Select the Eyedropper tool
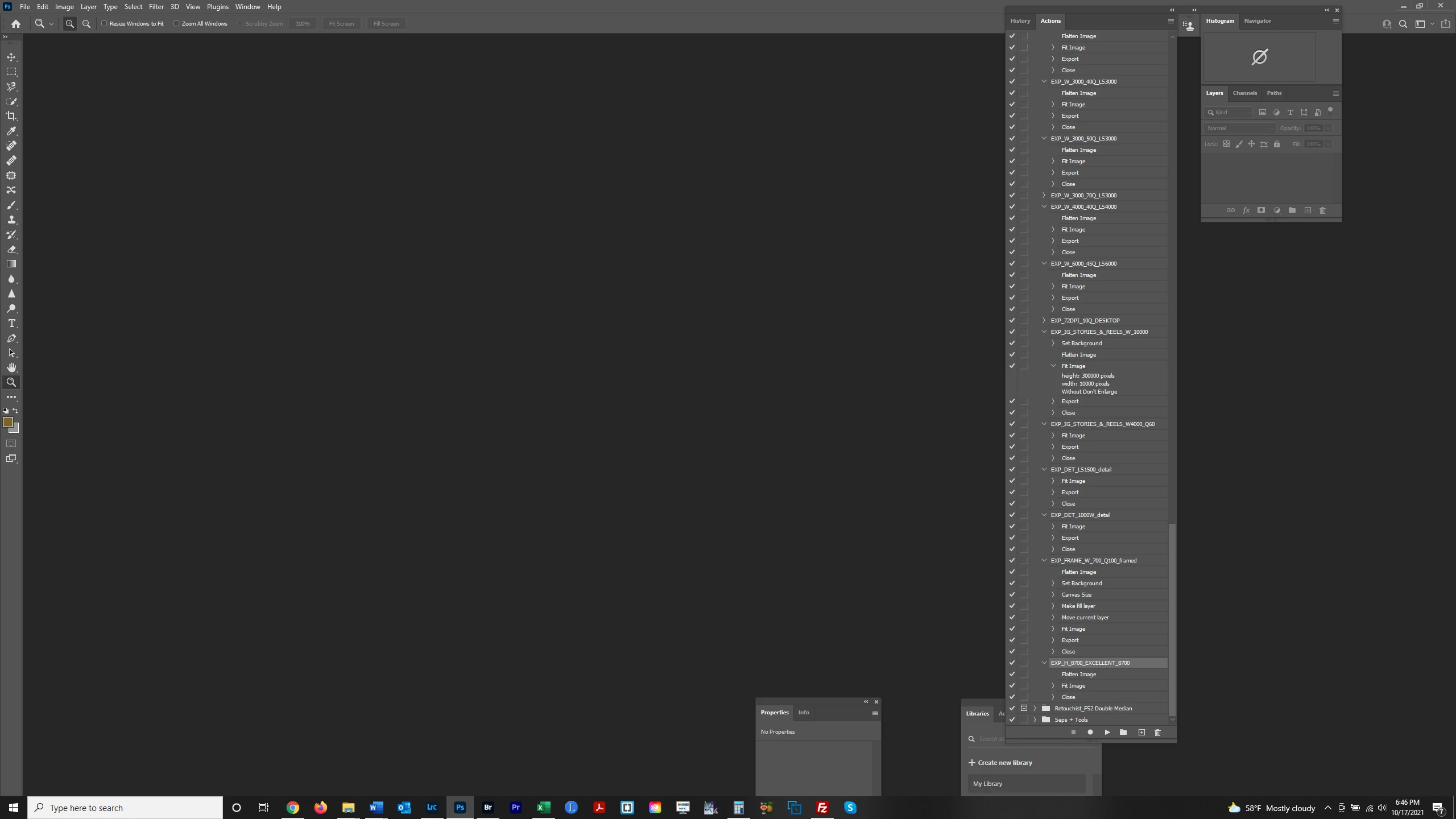1456x819 pixels. click(x=11, y=131)
